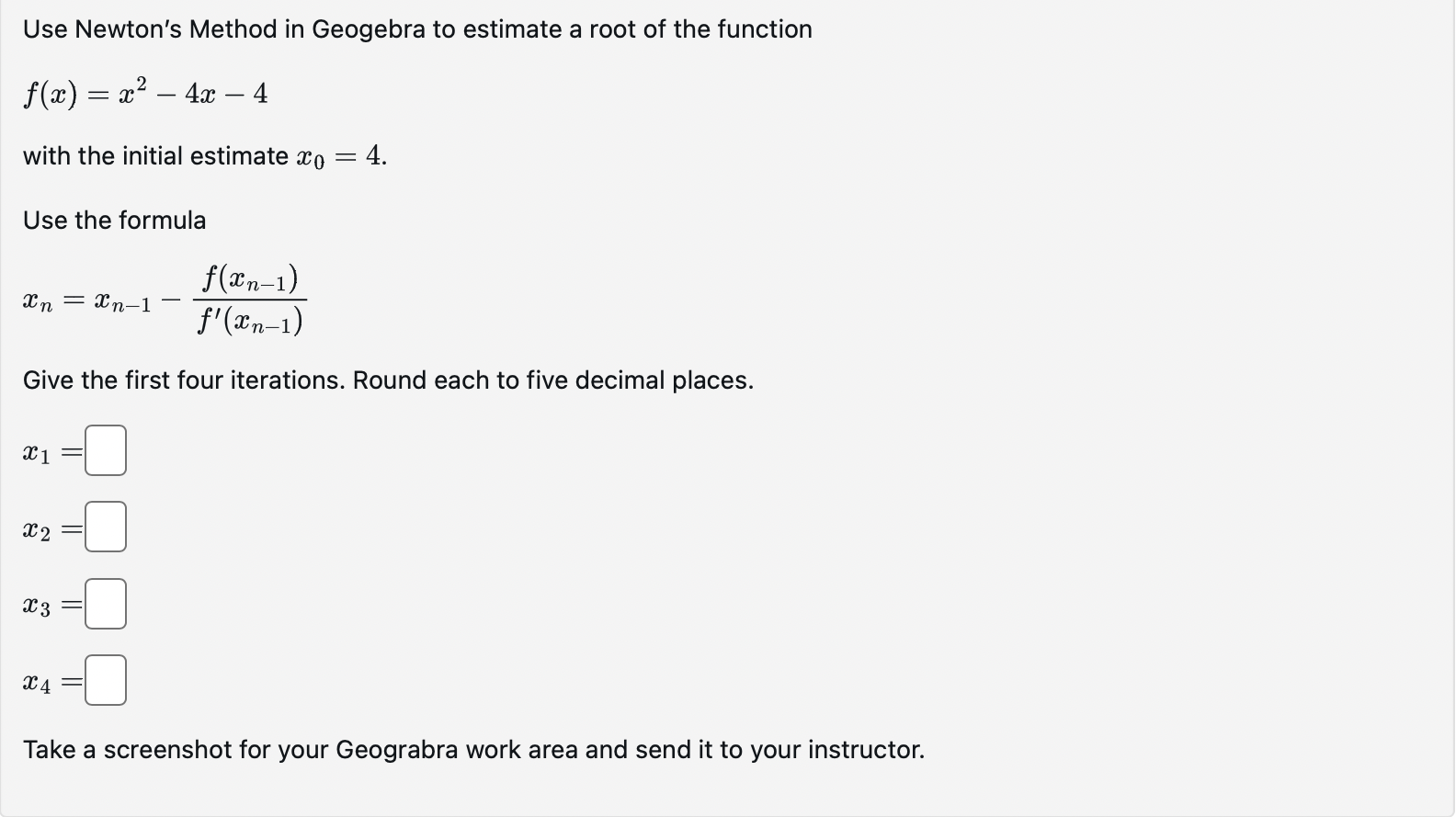Image resolution: width=1456 pixels, height=817 pixels.
Task: Click inside the first empty answer field
Action: coord(104,449)
